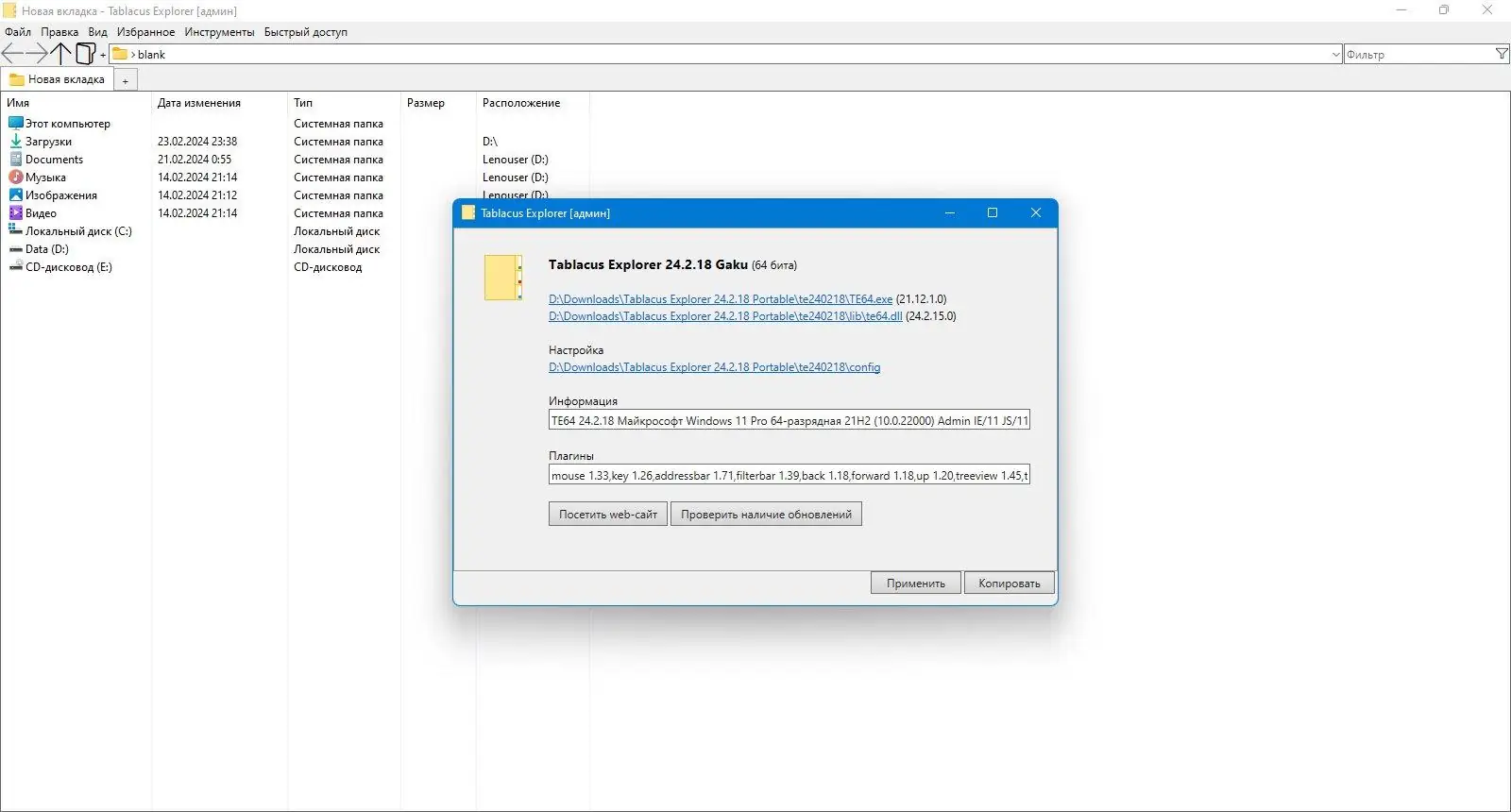Click the Плагины text field
Viewport: 1511px width, 812px height.
(789, 475)
